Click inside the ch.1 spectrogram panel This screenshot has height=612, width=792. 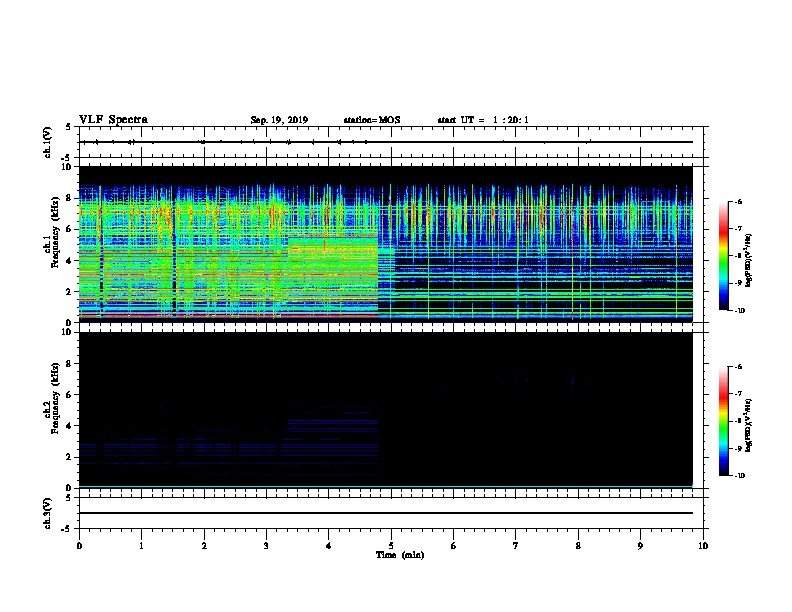[x=386, y=244]
